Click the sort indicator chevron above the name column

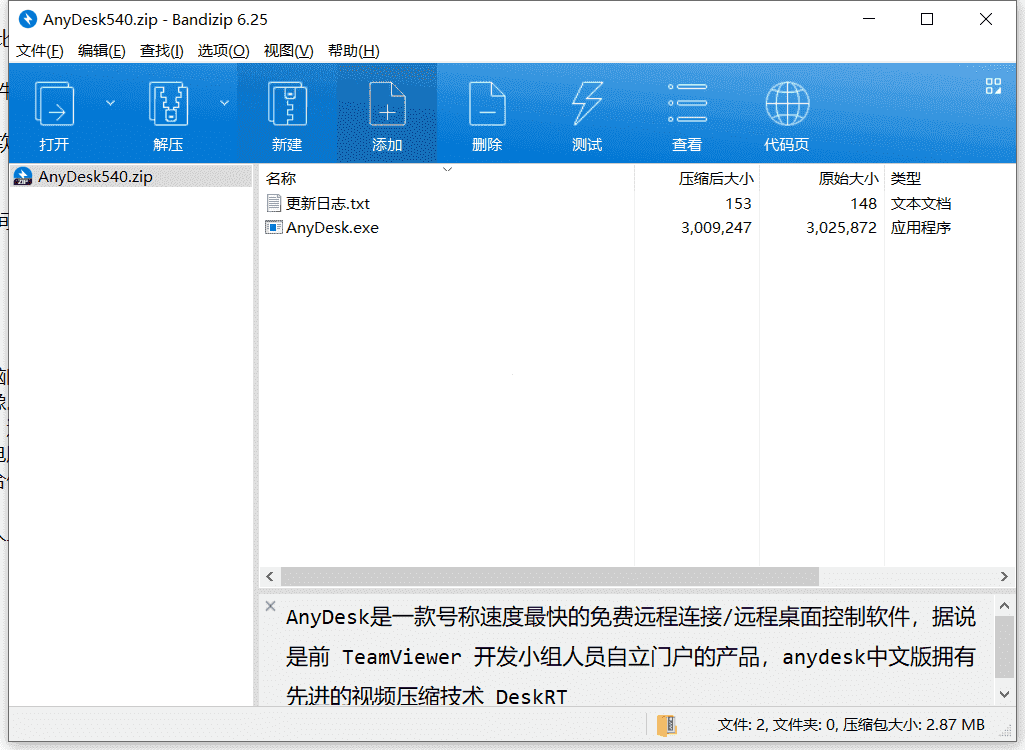point(447,169)
